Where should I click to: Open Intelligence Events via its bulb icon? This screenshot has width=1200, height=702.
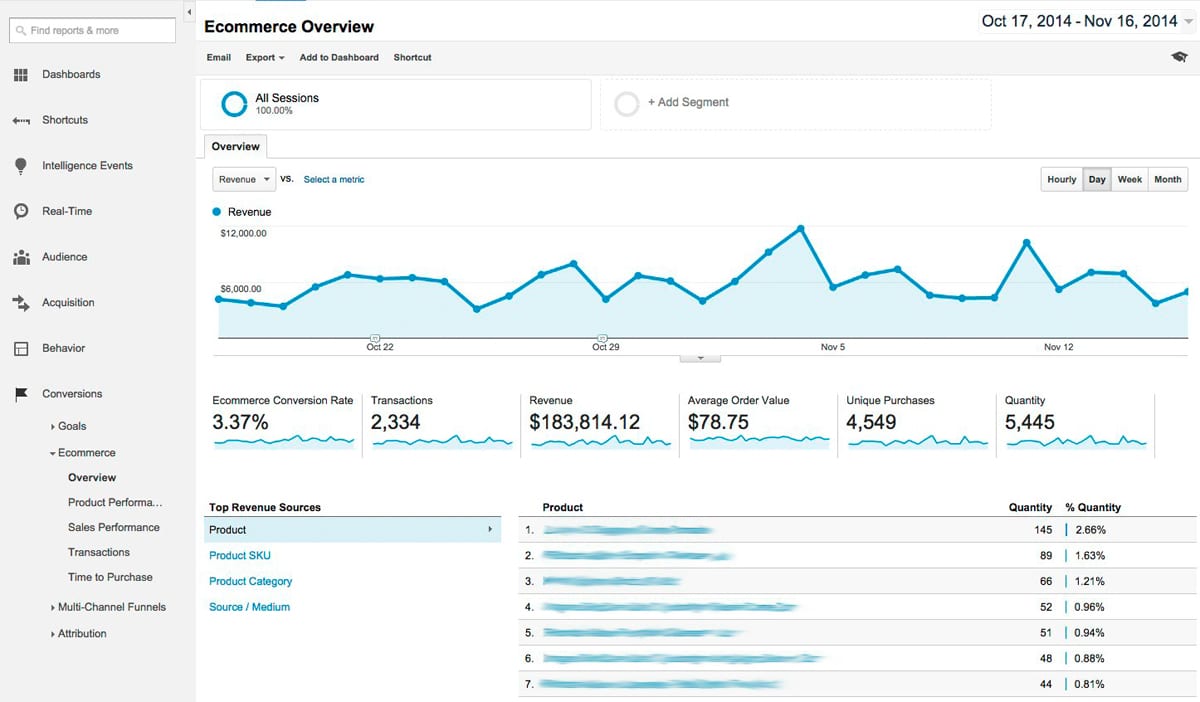[22, 165]
